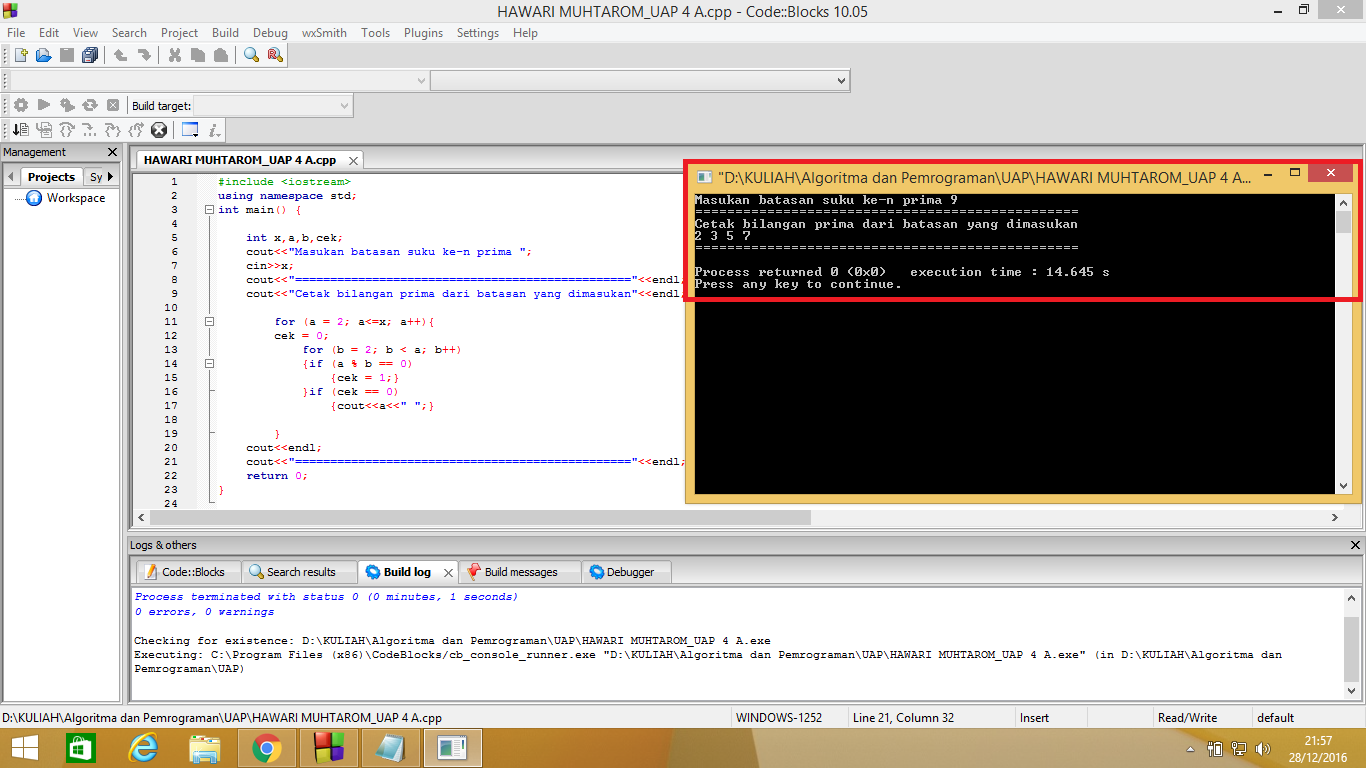Open the Edit menu
This screenshot has width=1366, height=768.
(x=49, y=33)
